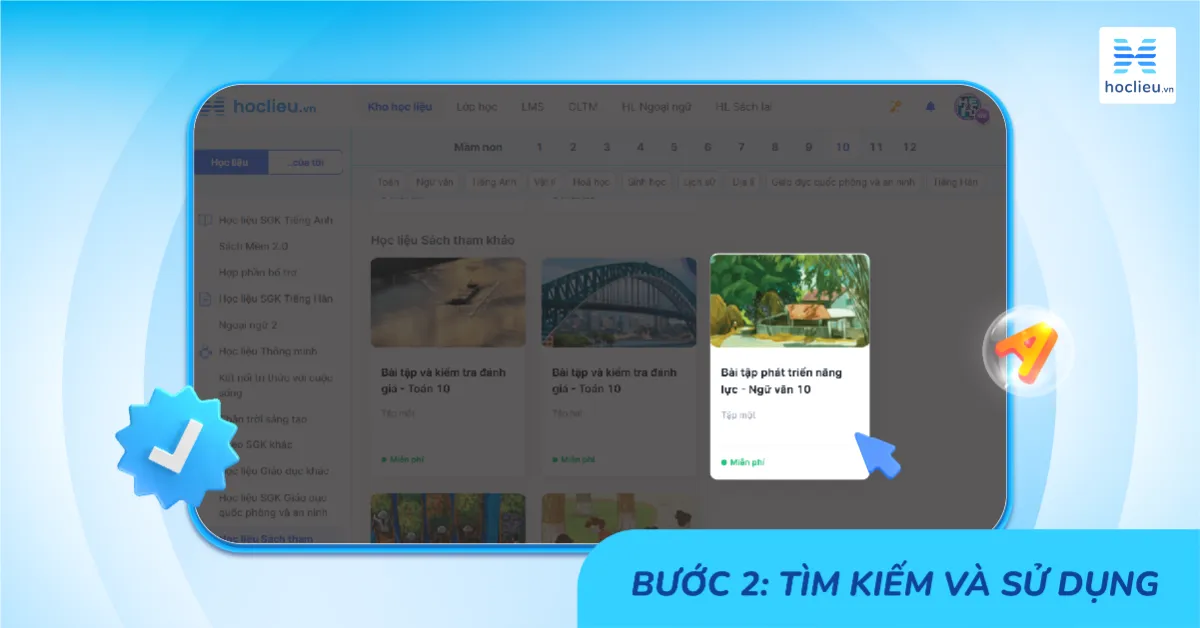Open Học liệu SGK Tiếng Anh in sidebar

276,220
